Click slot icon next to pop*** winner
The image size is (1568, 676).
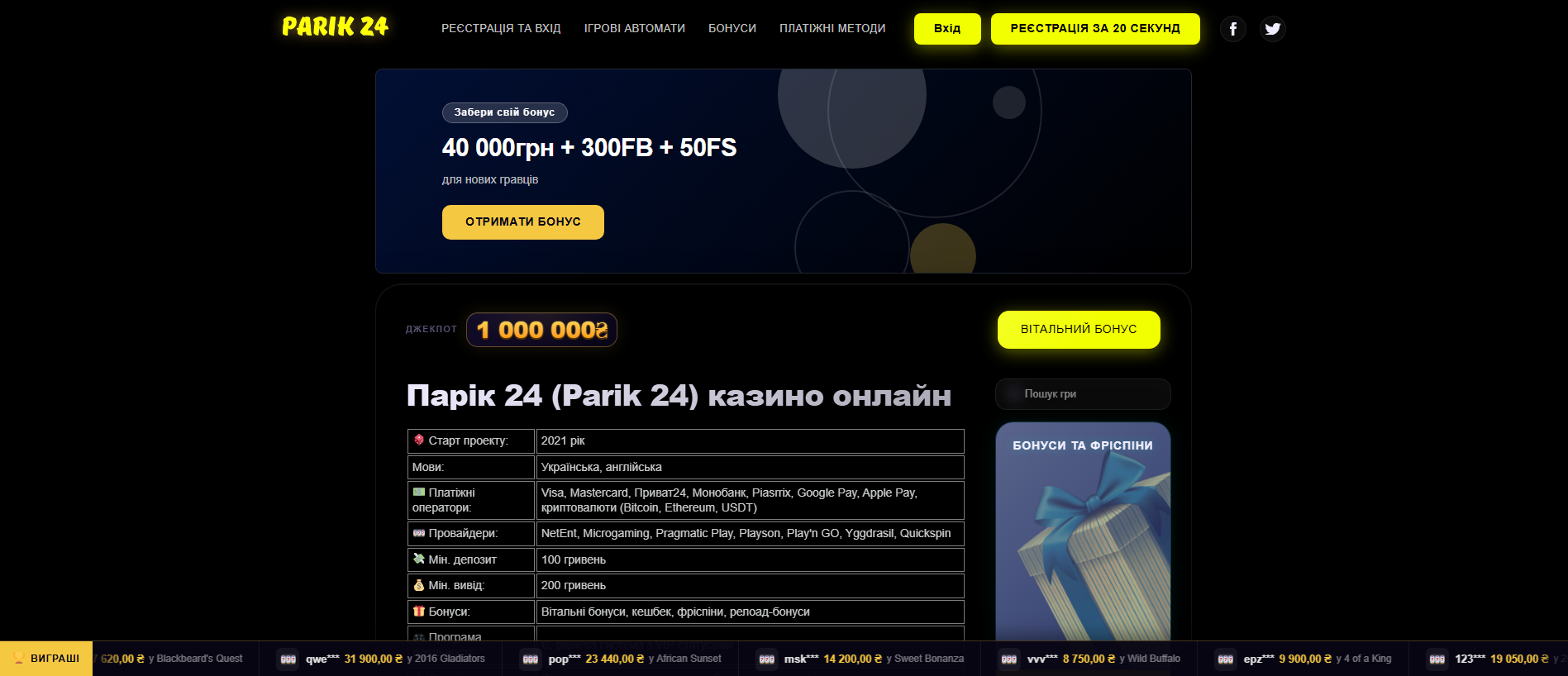coord(531,659)
